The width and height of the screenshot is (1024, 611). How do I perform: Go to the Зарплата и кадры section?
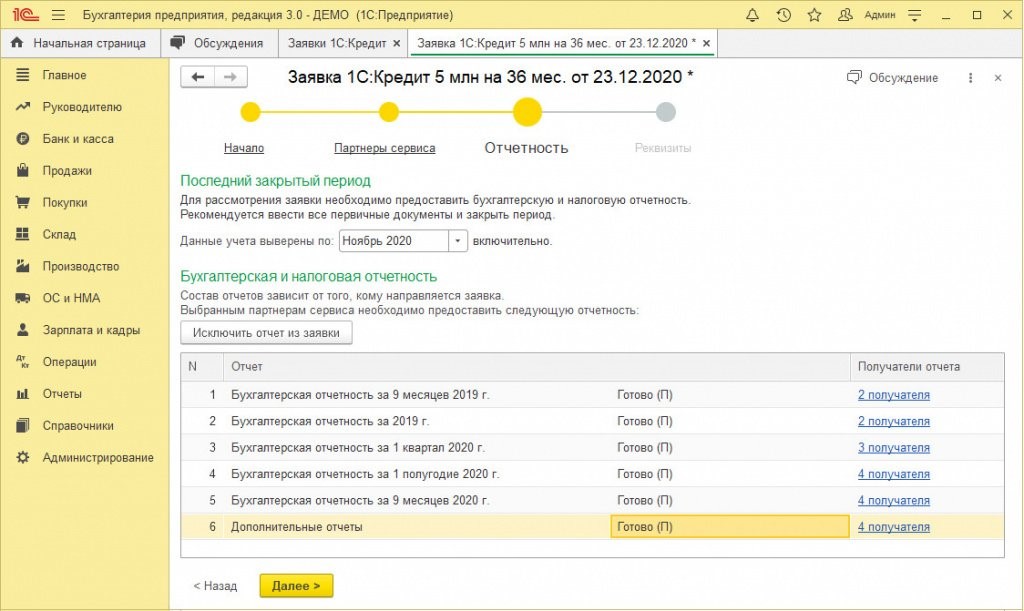[x=91, y=330]
